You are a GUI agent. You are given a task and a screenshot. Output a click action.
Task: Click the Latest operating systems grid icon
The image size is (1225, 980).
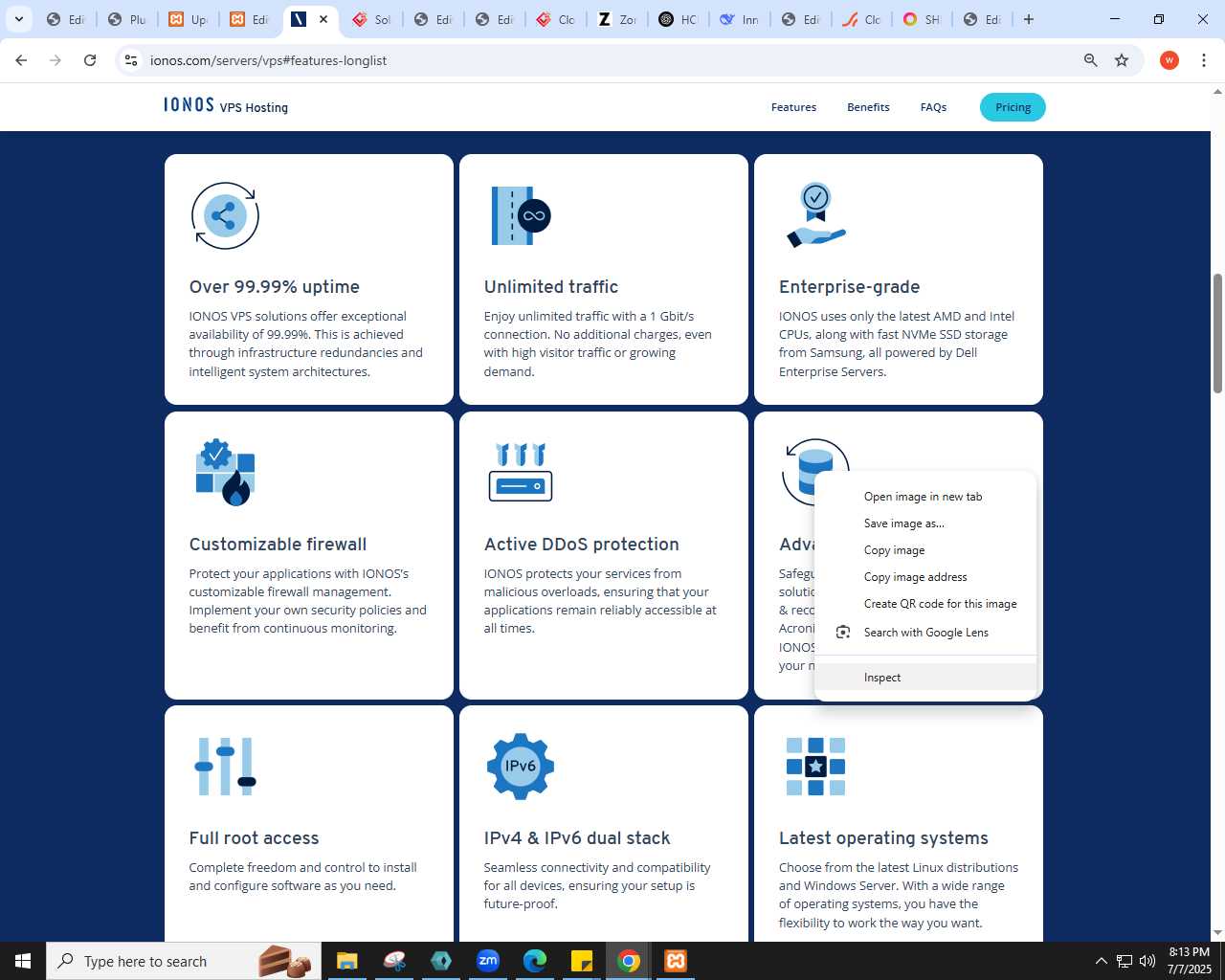(x=816, y=766)
